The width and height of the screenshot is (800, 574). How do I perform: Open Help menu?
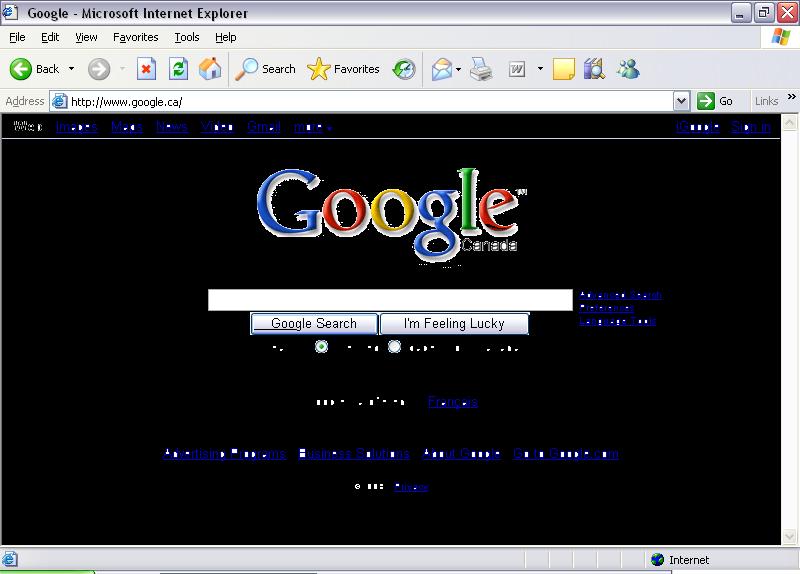coord(226,37)
